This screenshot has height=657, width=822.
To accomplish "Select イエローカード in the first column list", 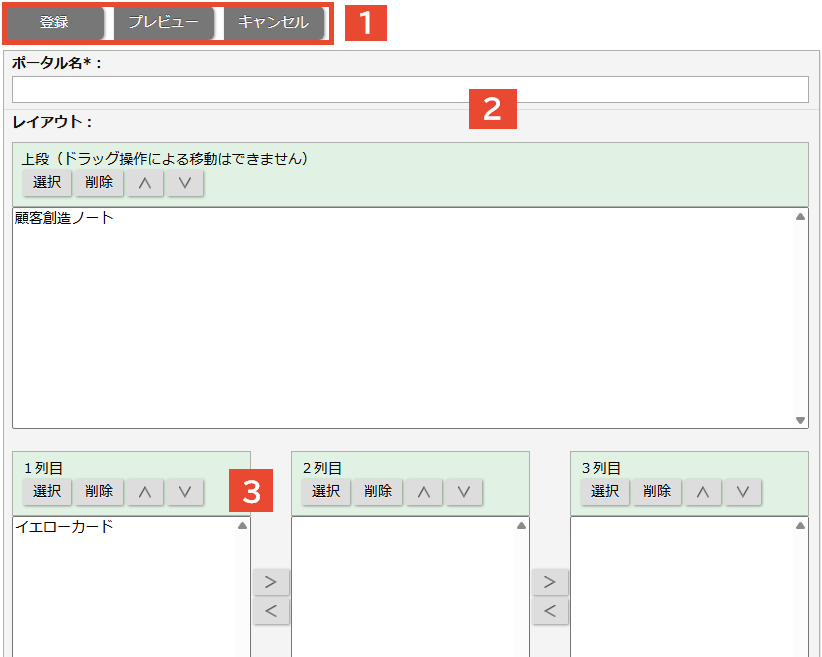I will coord(64,527).
